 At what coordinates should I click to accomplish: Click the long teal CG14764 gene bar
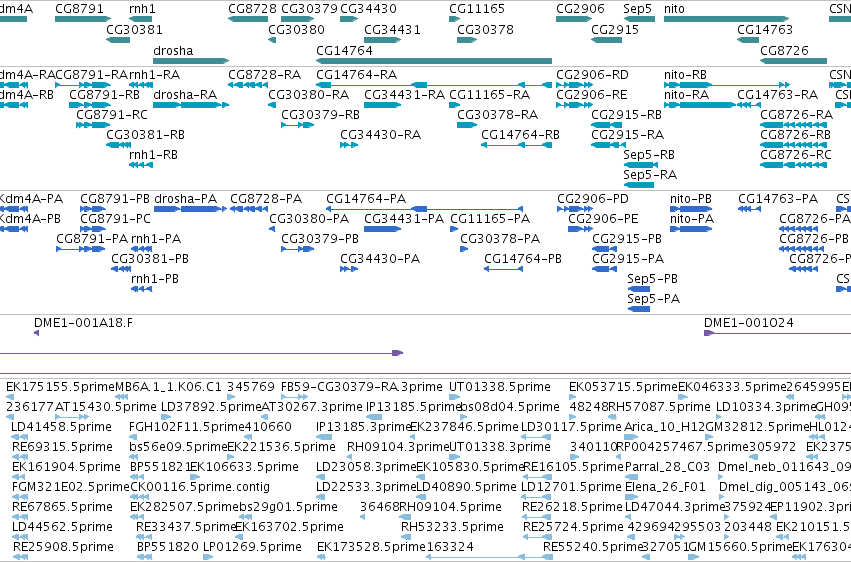point(434,61)
